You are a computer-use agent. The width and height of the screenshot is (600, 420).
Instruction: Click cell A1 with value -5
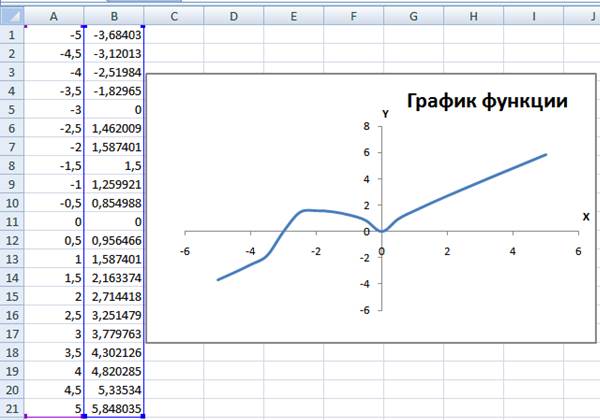pos(54,35)
